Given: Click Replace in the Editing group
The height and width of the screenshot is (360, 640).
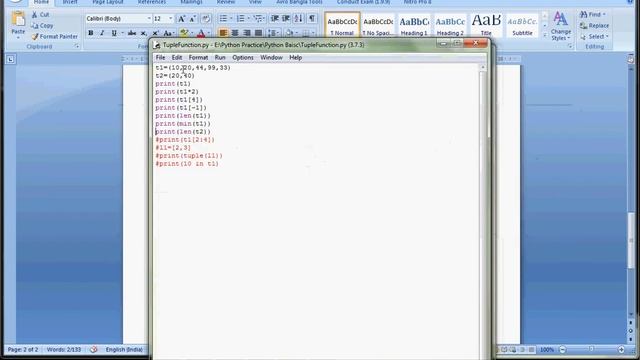Looking at the screenshot, I should [594, 26].
